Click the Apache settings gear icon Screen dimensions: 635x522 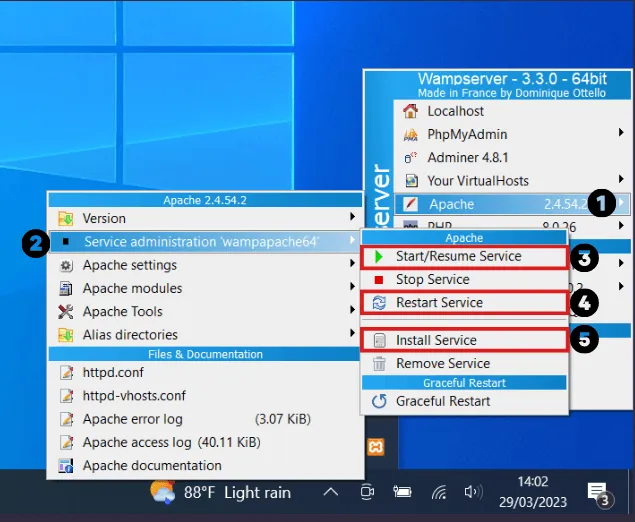pyautogui.click(x=66, y=266)
